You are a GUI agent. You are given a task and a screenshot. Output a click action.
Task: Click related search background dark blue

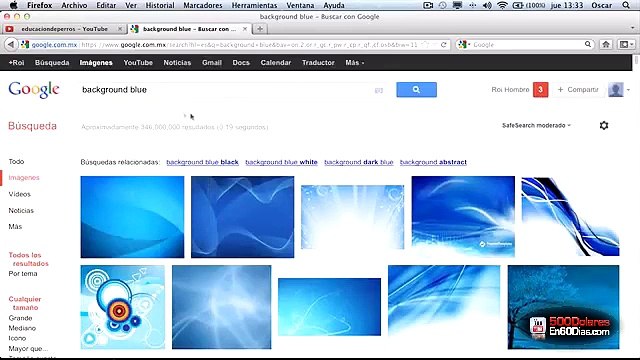[x=359, y=162]
